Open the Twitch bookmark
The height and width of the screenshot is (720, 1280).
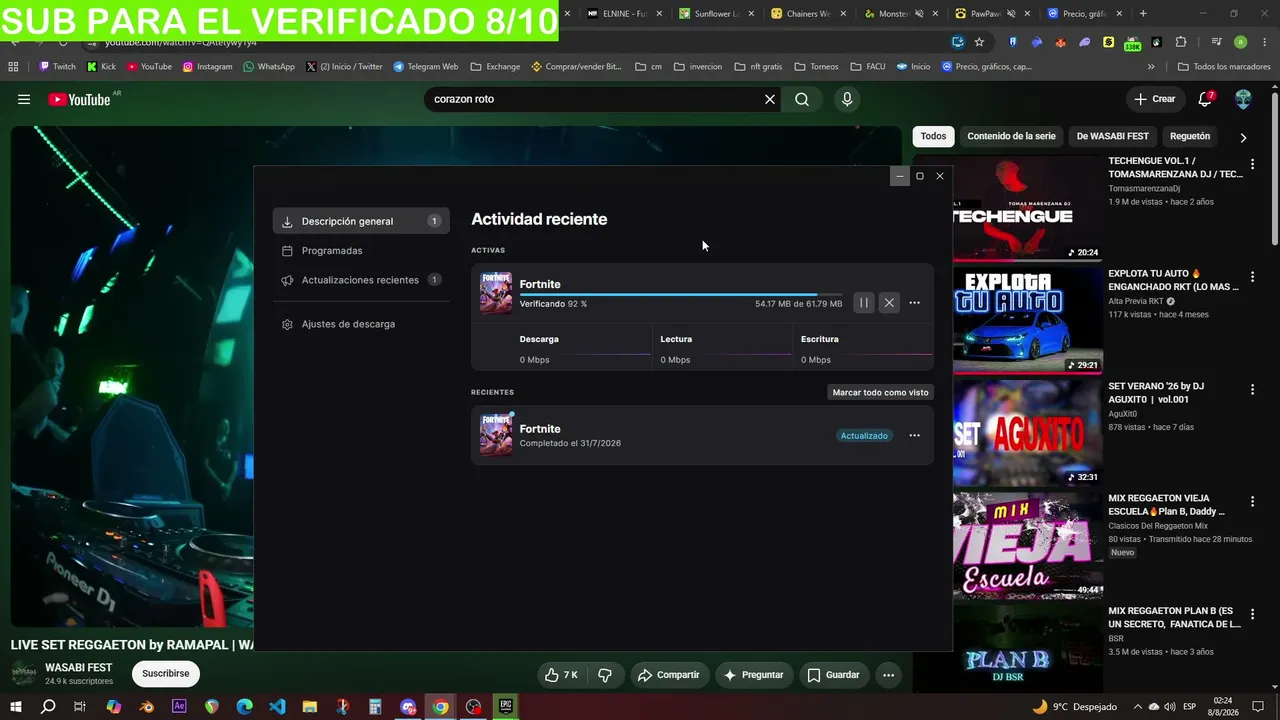coord(57,67)
